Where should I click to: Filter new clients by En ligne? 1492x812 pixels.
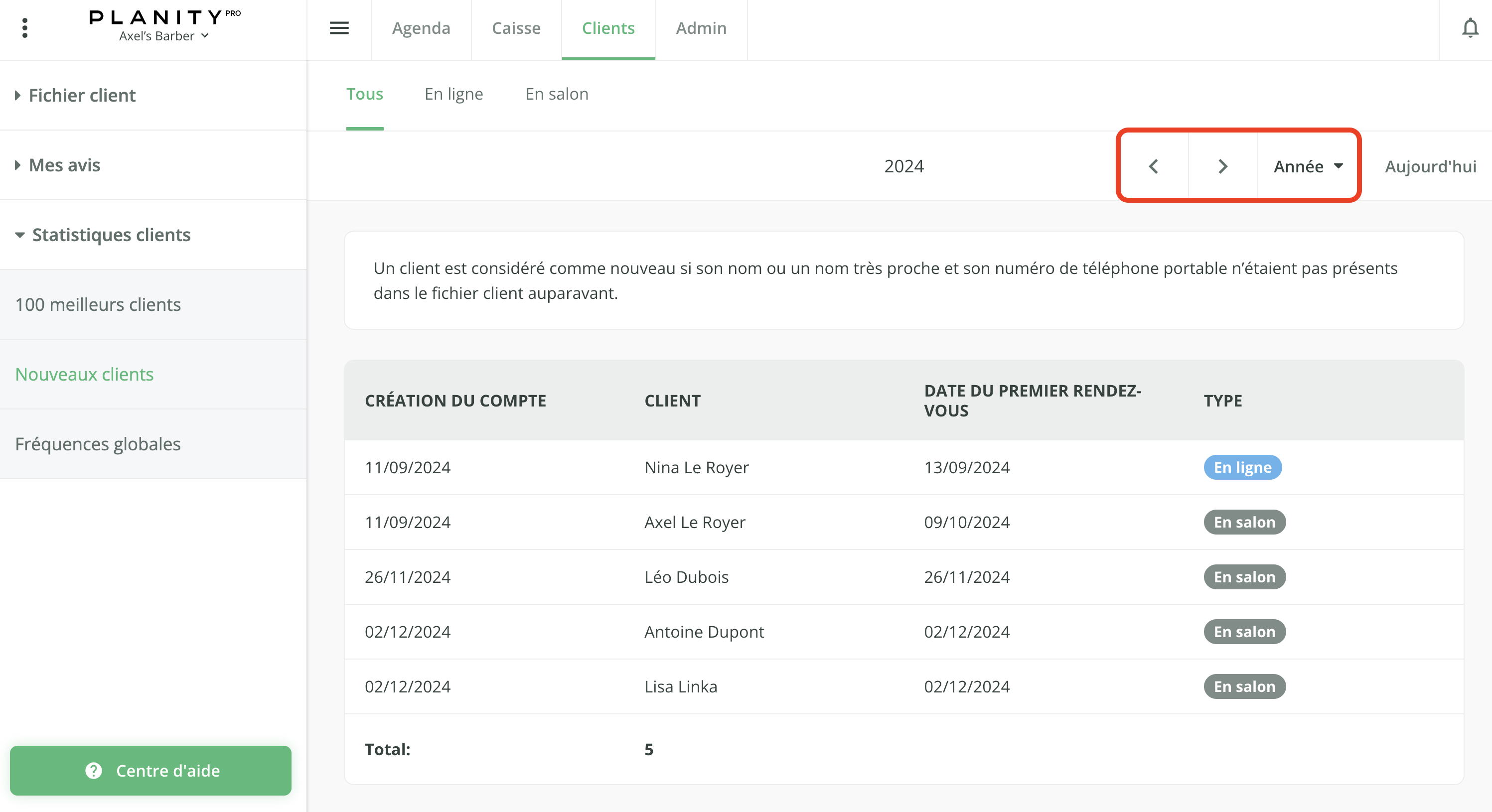tap(453, 94)
